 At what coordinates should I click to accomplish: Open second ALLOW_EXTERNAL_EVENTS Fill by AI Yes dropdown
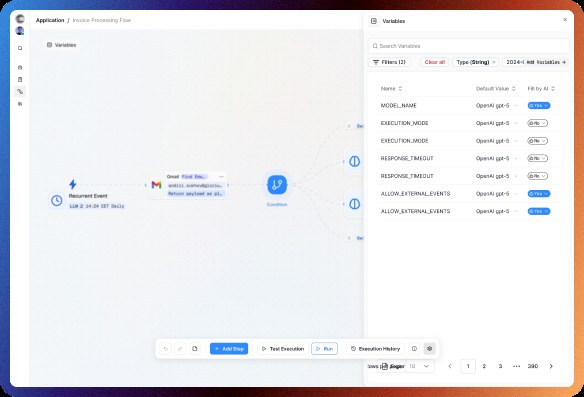(539, 212)
